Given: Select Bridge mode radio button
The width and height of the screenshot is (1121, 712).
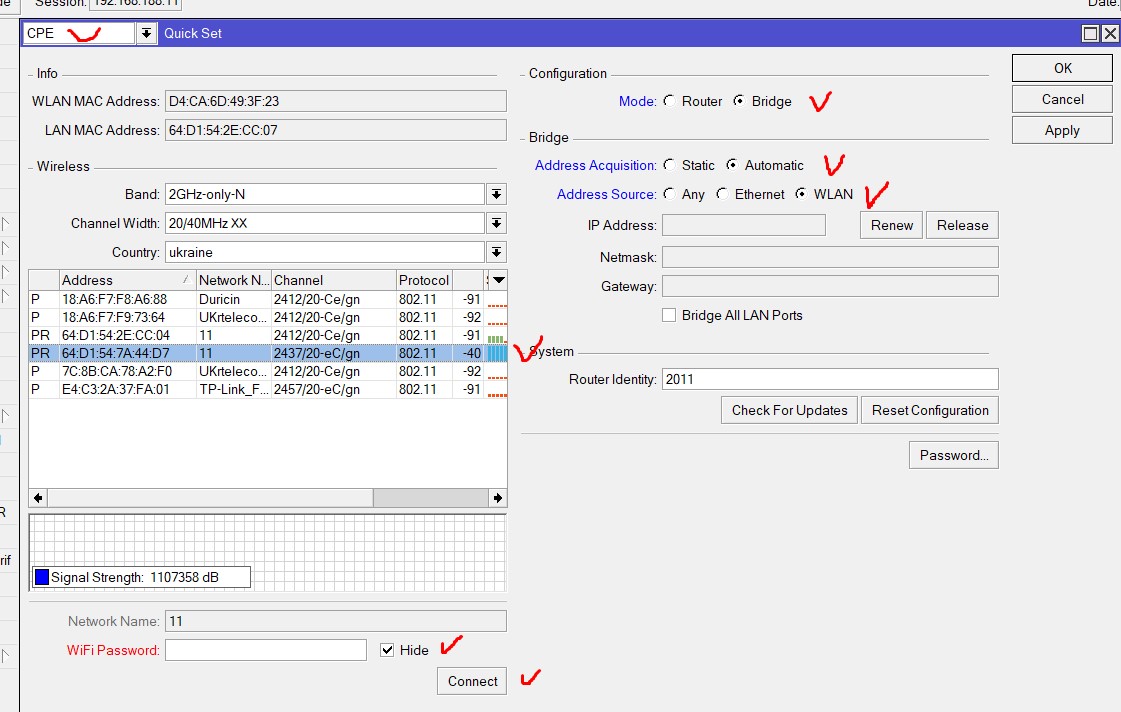Looking at the screenshot, I should click(x=739, y=101).
